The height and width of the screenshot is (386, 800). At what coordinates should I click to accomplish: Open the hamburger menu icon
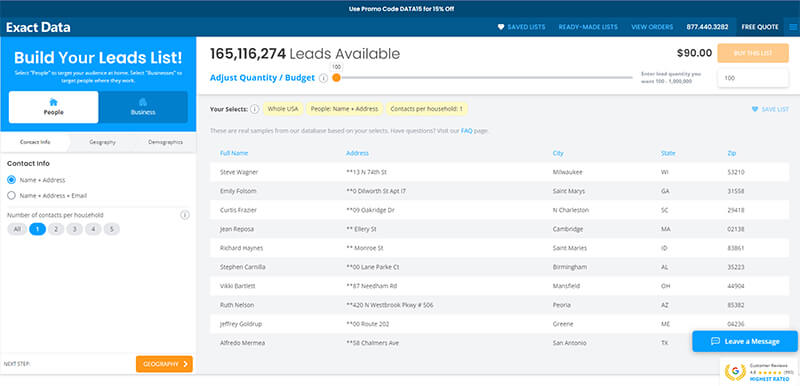click(x=792, y=27)
